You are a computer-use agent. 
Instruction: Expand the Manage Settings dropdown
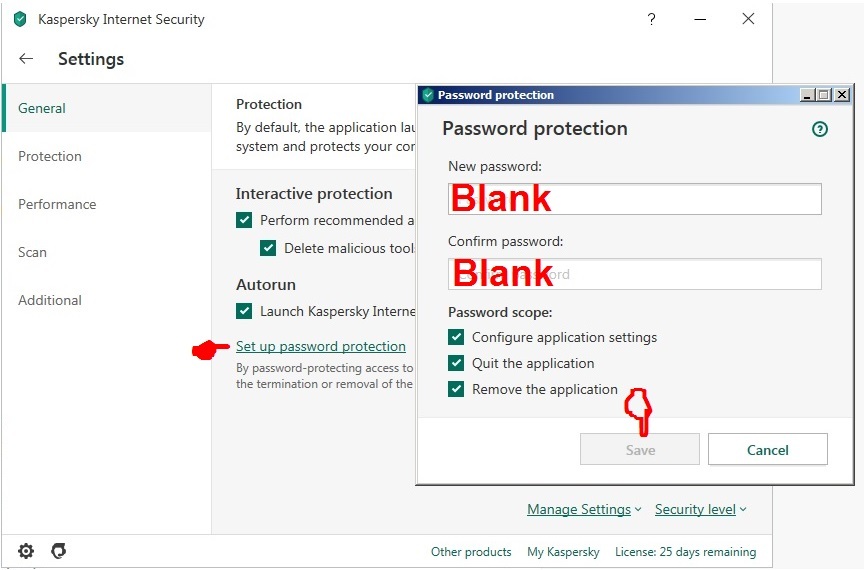pos(584,509)
